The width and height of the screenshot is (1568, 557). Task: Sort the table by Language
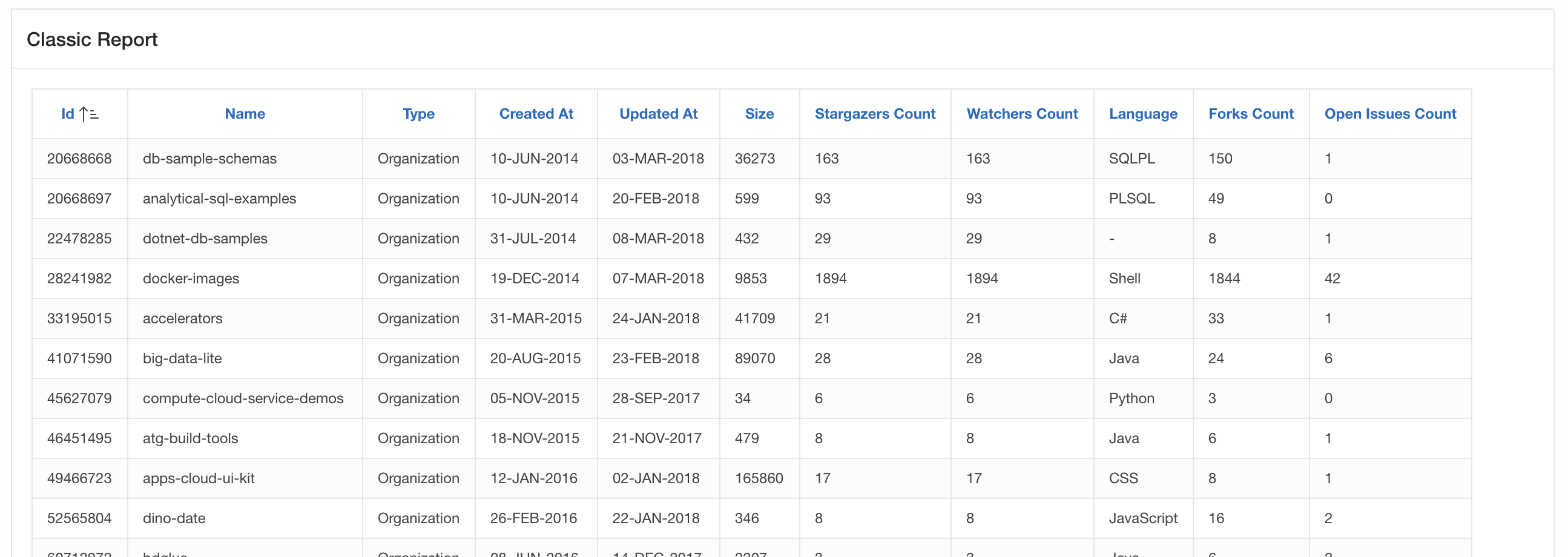1142,114
